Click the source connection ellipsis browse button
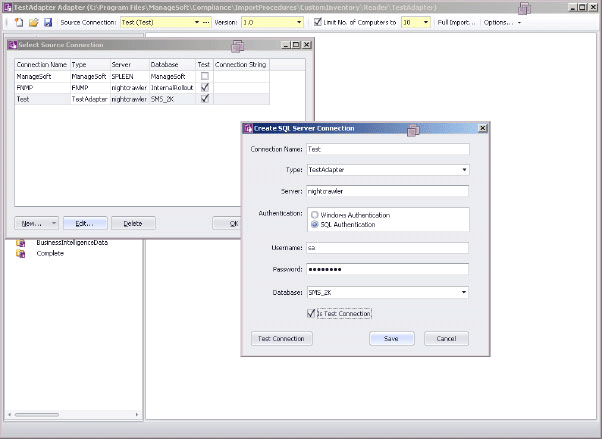The height and width of the screenshot is (440, 603). pyautogui.click(x=206, y=21)
